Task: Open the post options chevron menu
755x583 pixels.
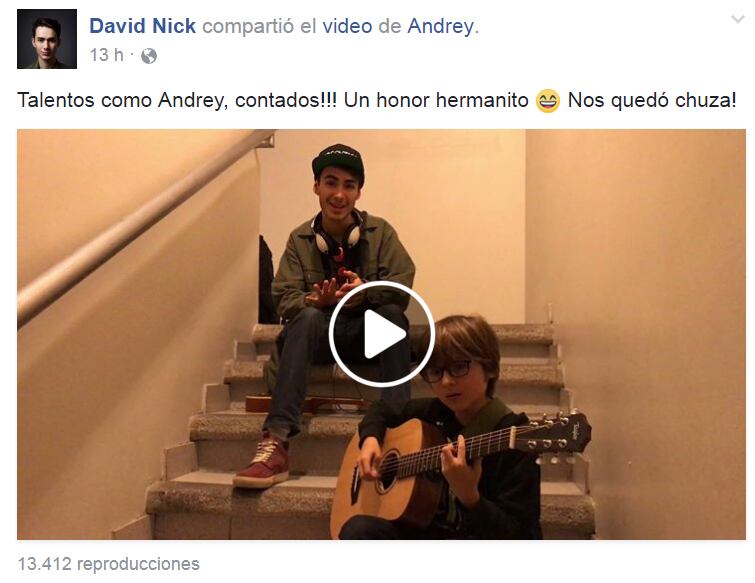Action: [x=738, y=19]
